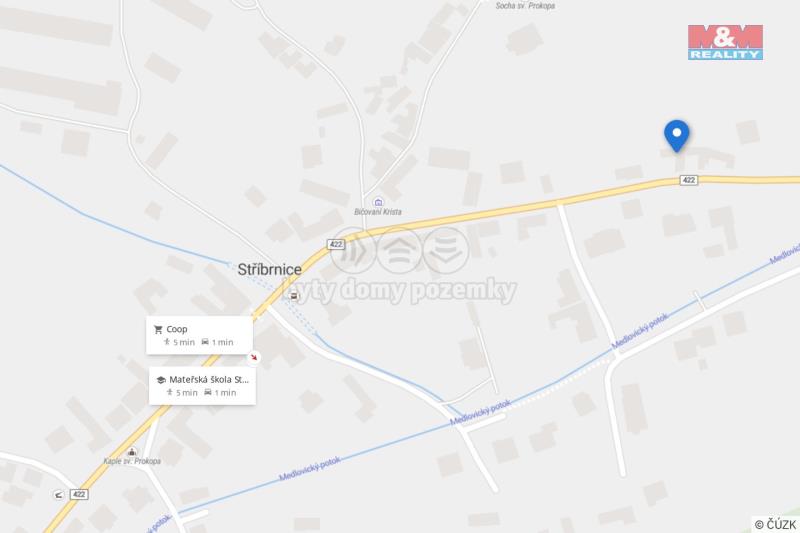Click the graduation cap school icon
800x533 pixels.
pyautogui.click(x=161, y=380)
